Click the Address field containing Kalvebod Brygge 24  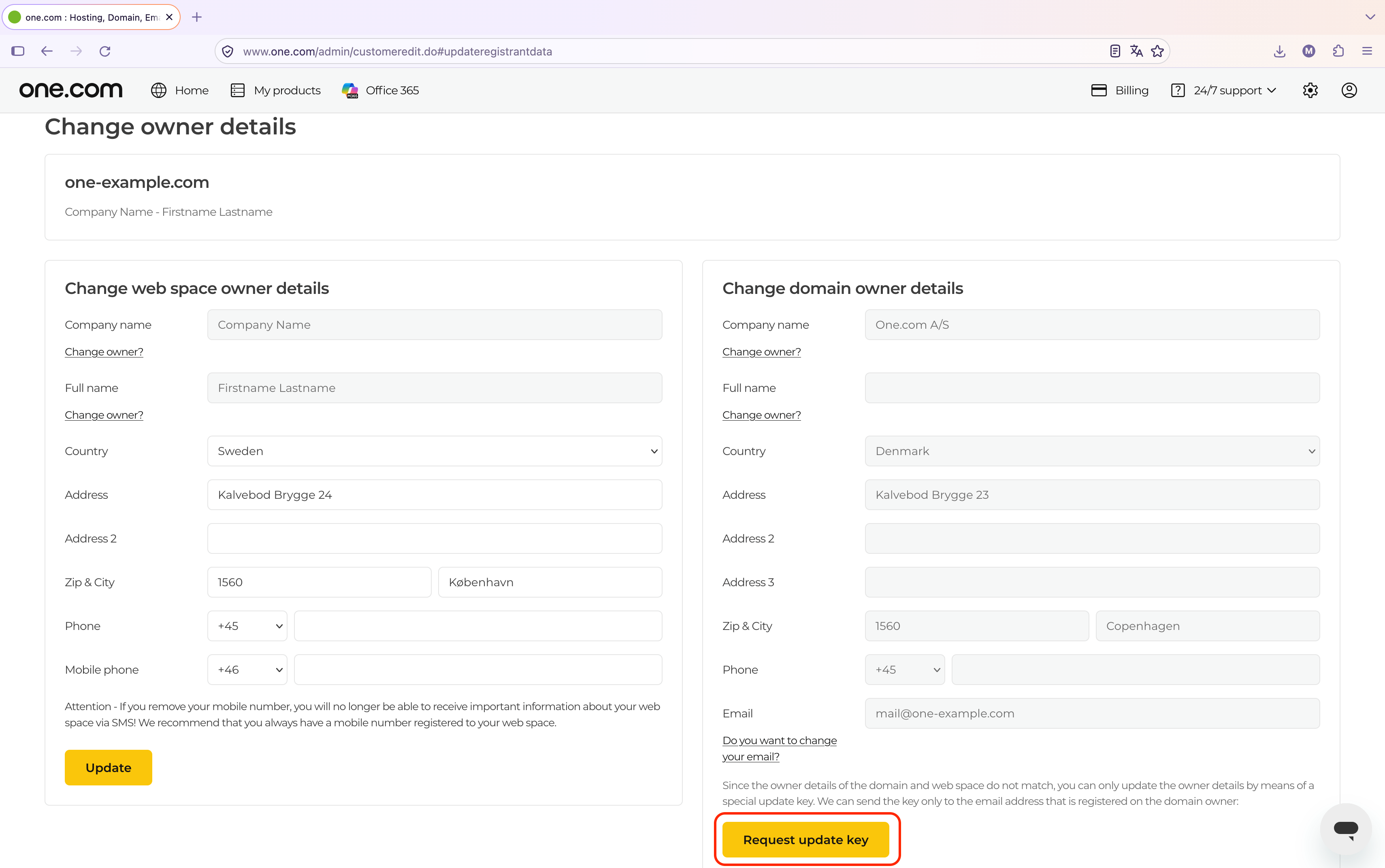(x=435, y=495)
